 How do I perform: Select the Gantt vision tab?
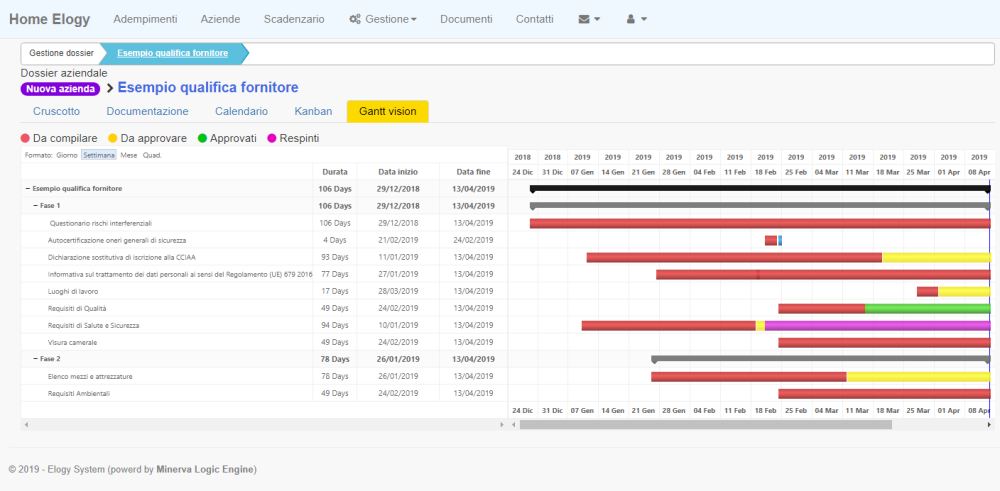[387, 111]
